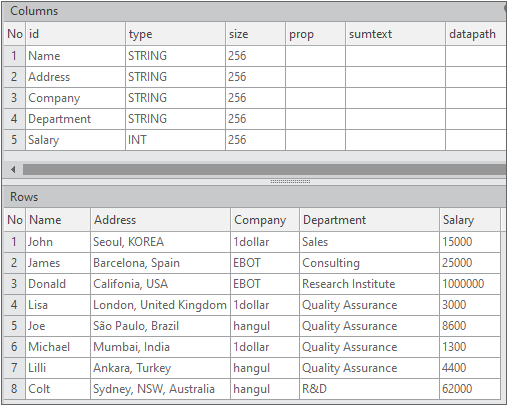Click the Department column id cell
Viewport: 507px width, 405px height.
[75, 119]
